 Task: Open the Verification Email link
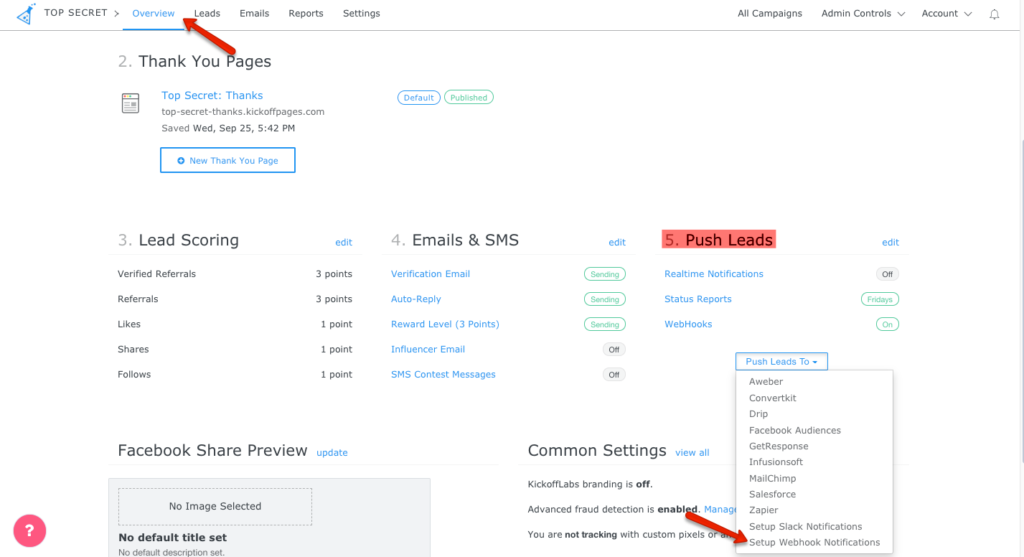pos(430,274)
